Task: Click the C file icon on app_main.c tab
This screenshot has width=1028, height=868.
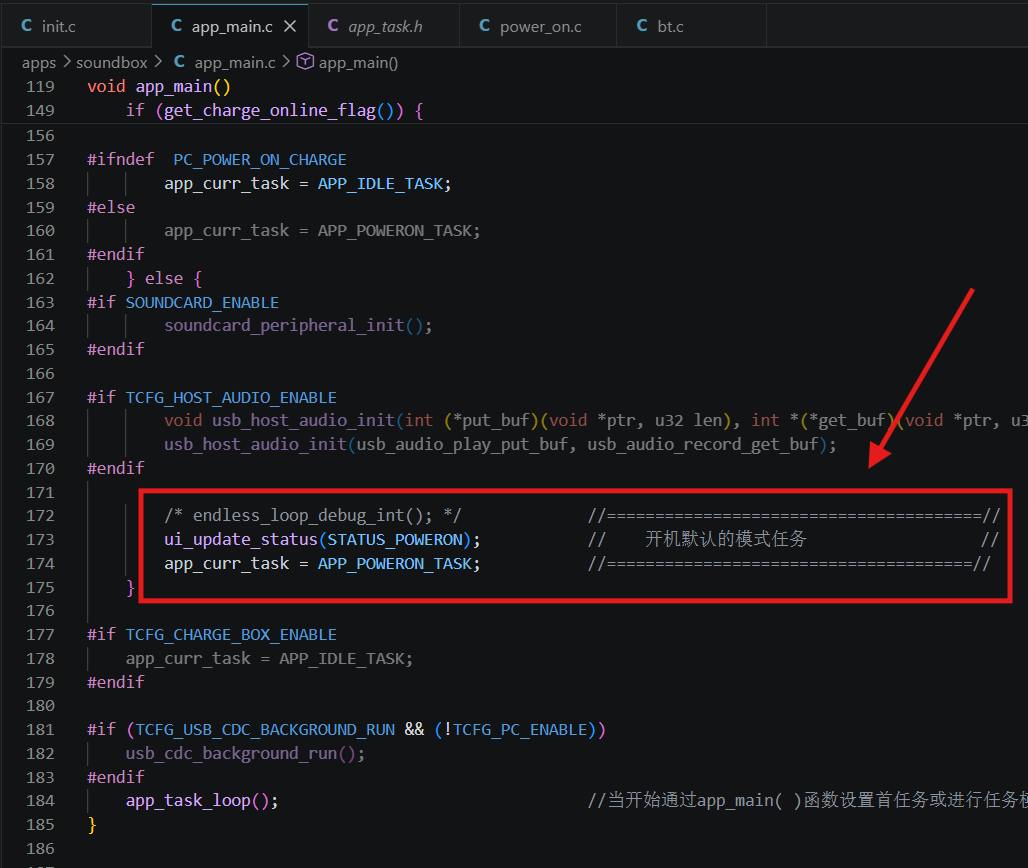Action: [x=176, y=26]
